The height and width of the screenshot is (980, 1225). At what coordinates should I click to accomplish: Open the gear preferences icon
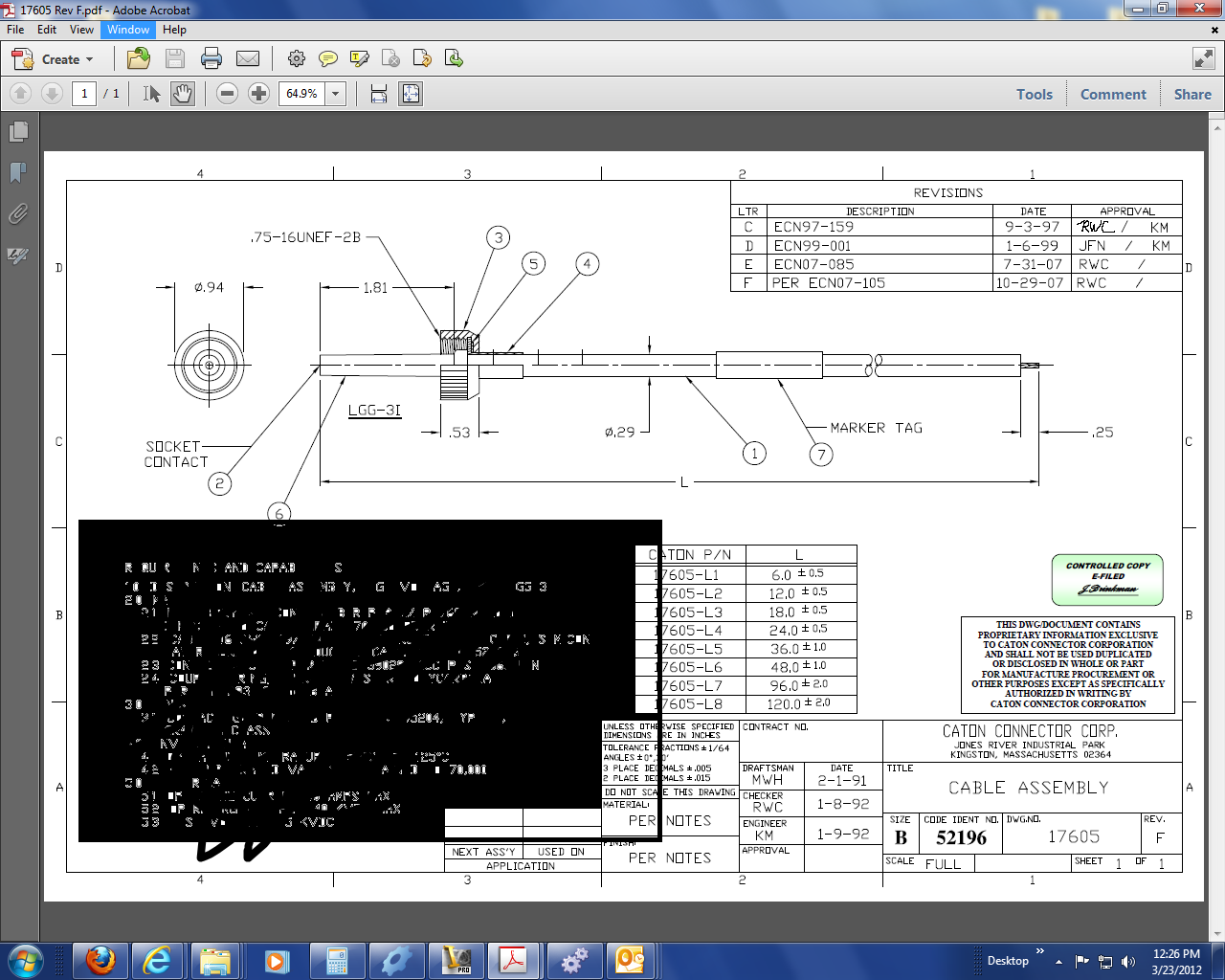[x=297, y=59]
